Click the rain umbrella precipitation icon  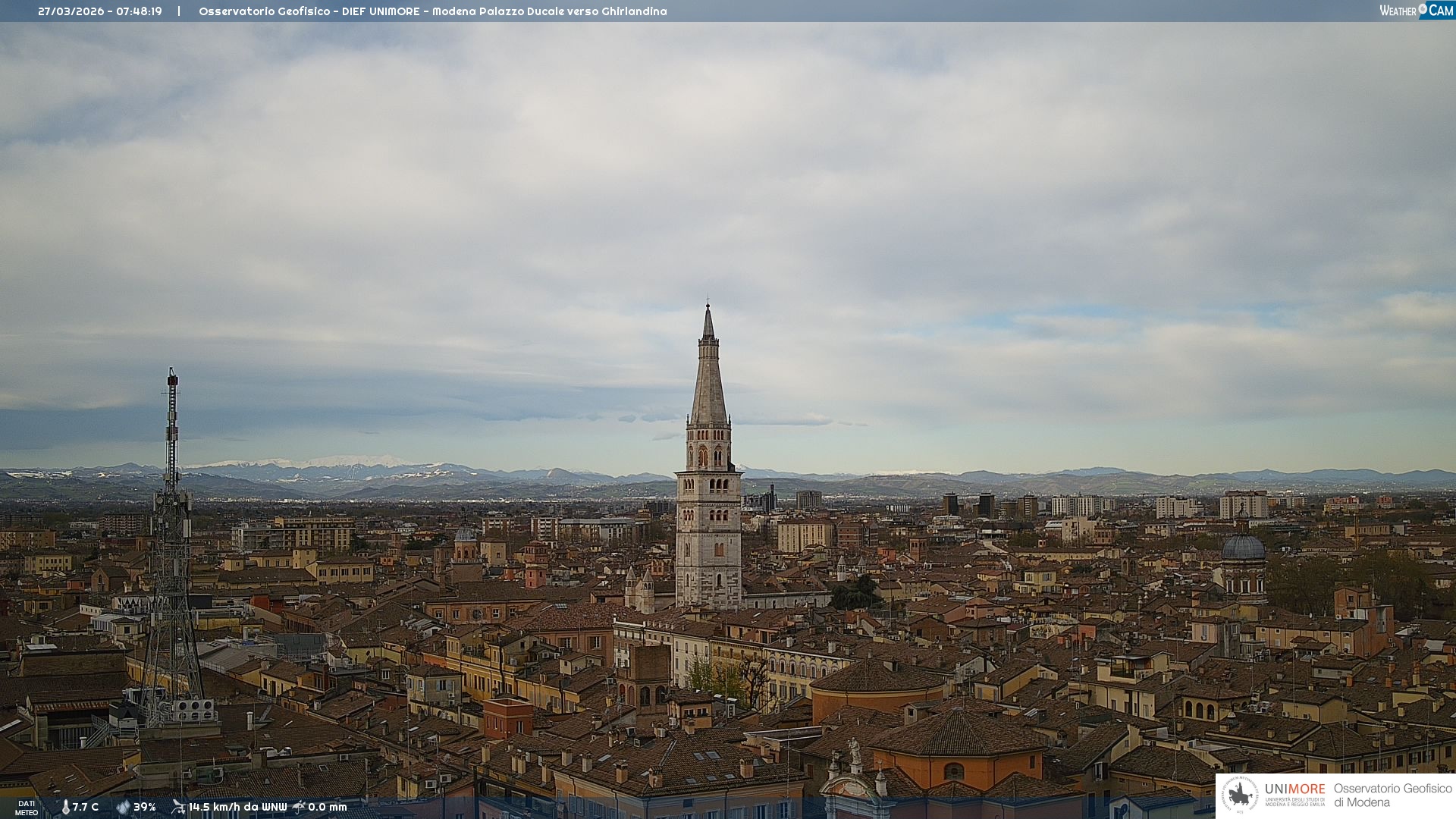click(x=299, y=807)
